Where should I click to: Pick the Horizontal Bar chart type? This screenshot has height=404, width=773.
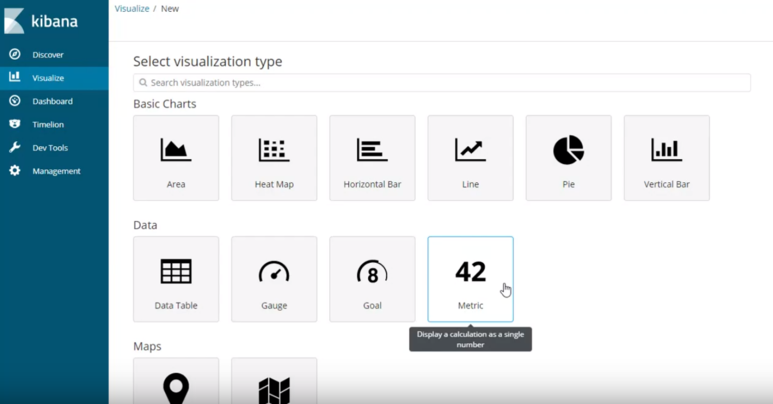pyautogui.click(x=372, y=158)
